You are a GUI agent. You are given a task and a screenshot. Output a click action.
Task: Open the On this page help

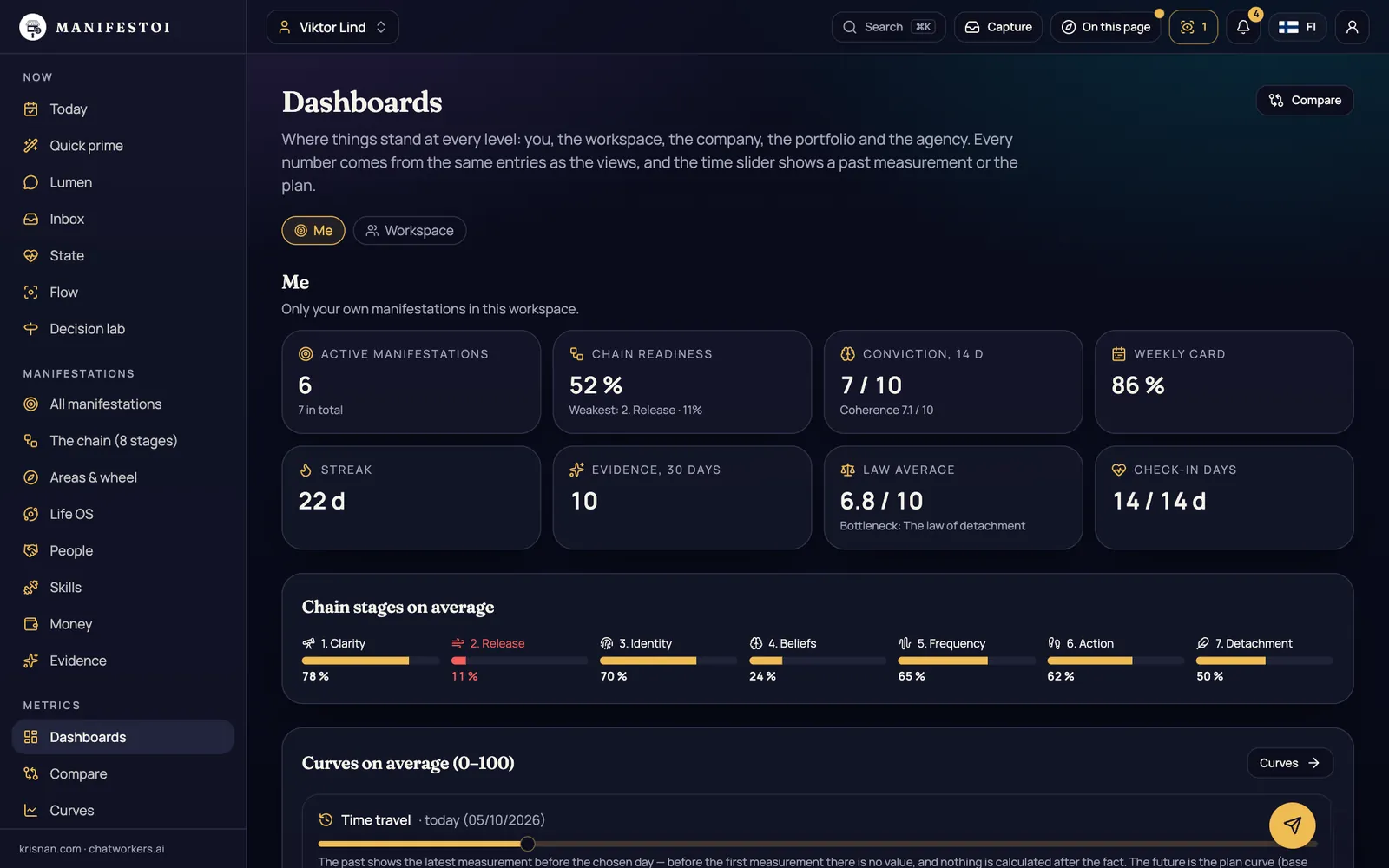1106,27
